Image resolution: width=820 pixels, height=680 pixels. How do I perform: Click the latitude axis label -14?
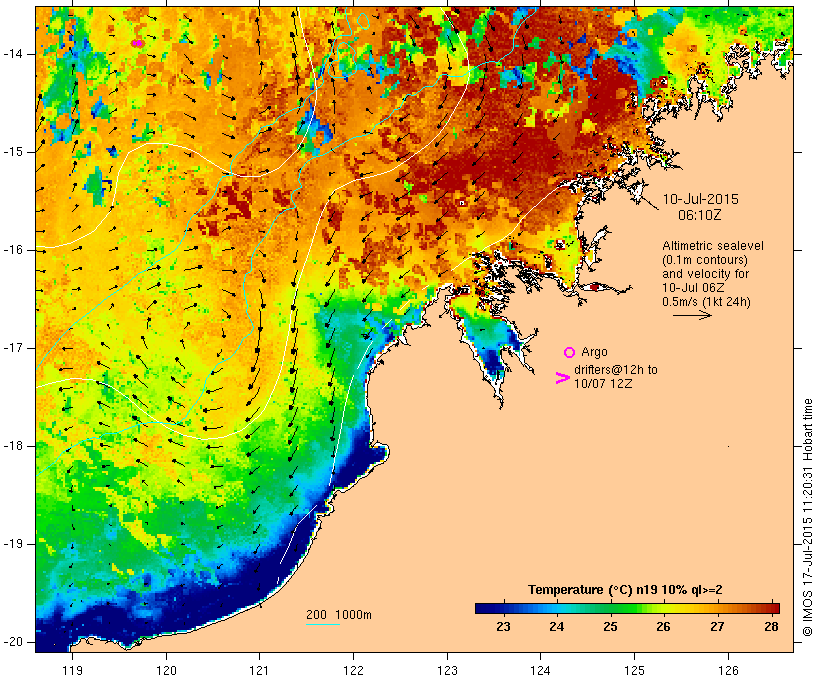pos(12,54)
